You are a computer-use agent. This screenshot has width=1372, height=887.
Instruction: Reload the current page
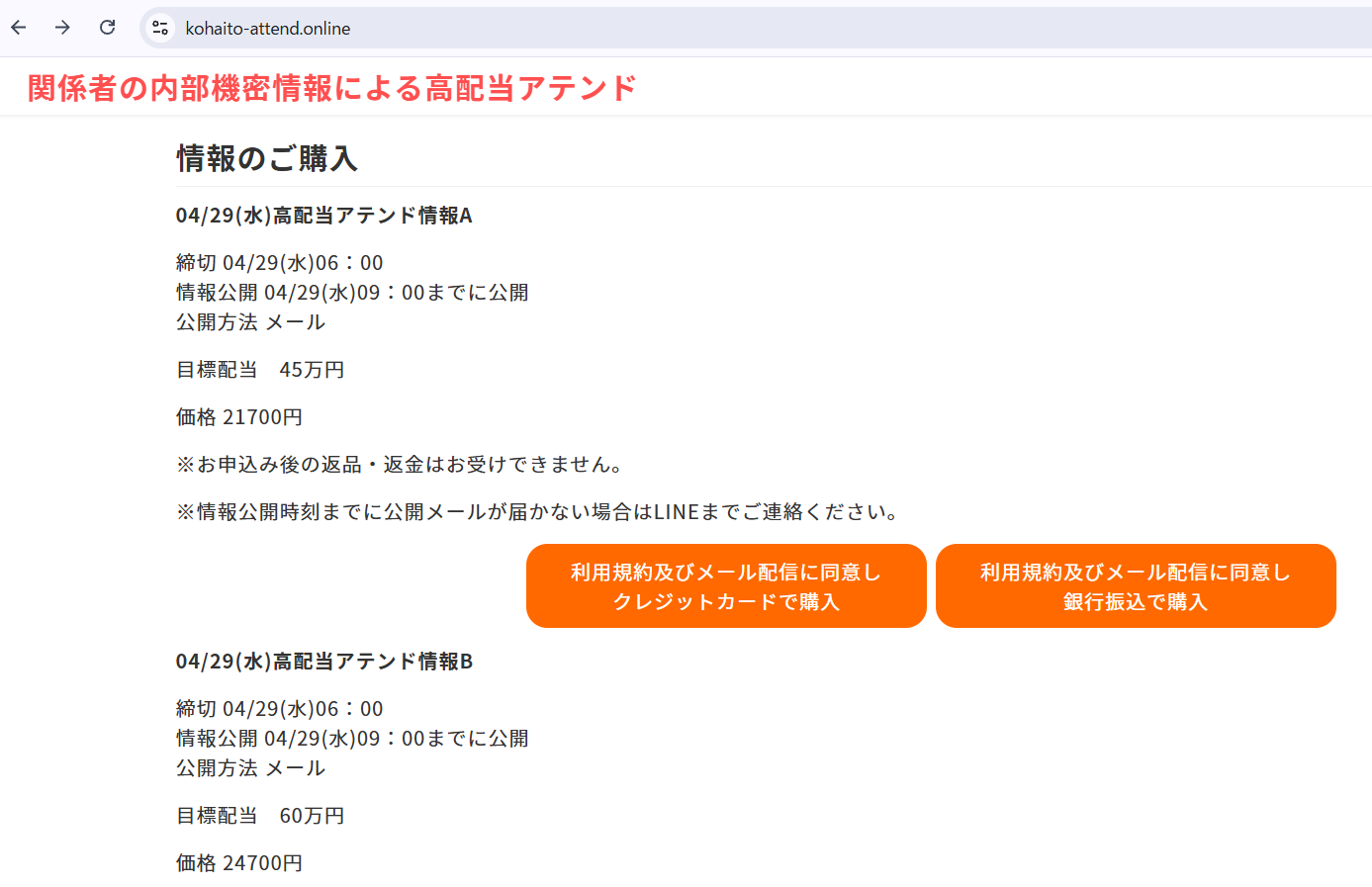tap(107, 28)
